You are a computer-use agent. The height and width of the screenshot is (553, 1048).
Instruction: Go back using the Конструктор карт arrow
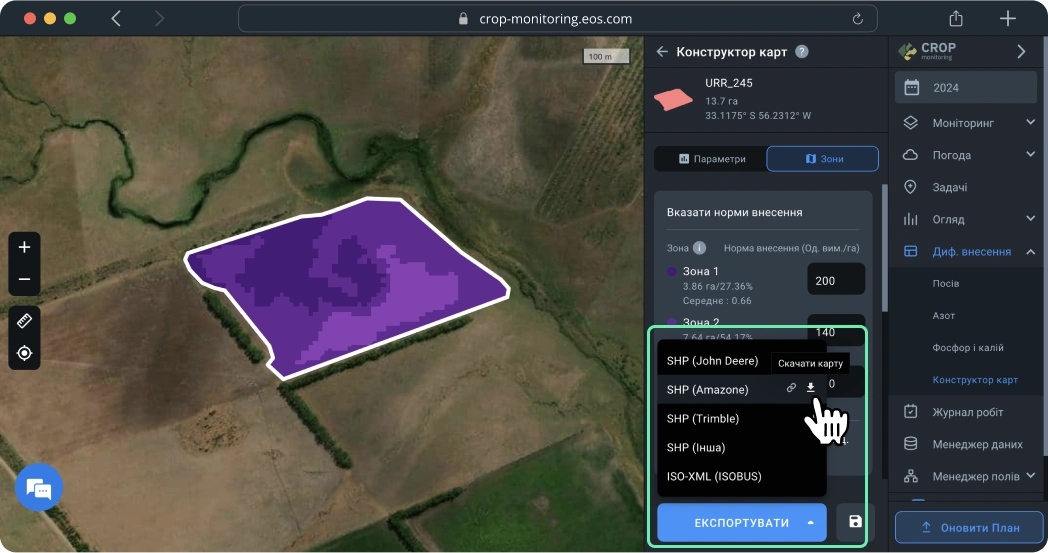pos(661,52)
